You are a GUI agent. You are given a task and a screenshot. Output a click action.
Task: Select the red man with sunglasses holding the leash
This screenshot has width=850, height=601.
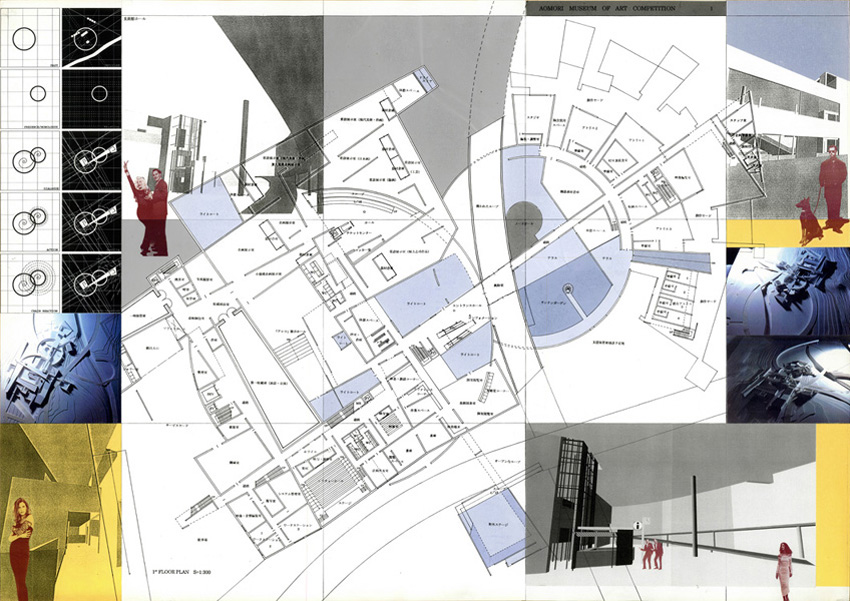coord(833,187)
